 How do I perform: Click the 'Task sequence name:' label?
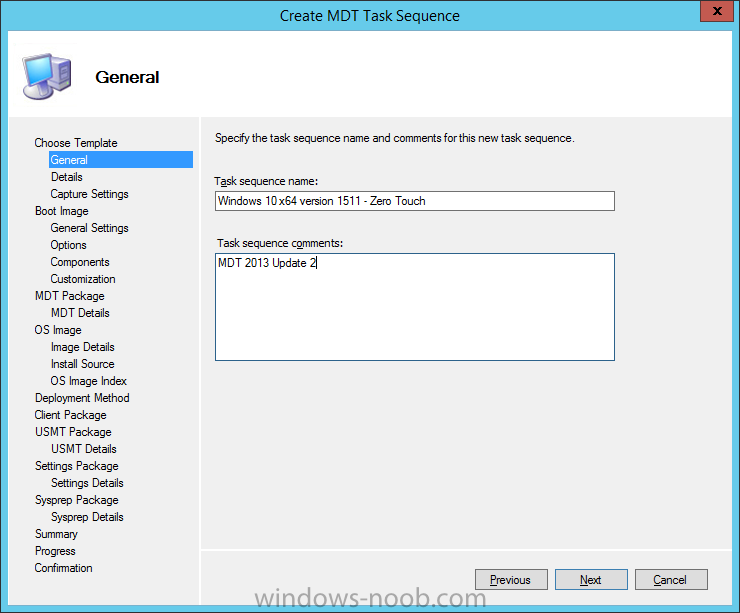pyautogui.click(x=266, y=181)
